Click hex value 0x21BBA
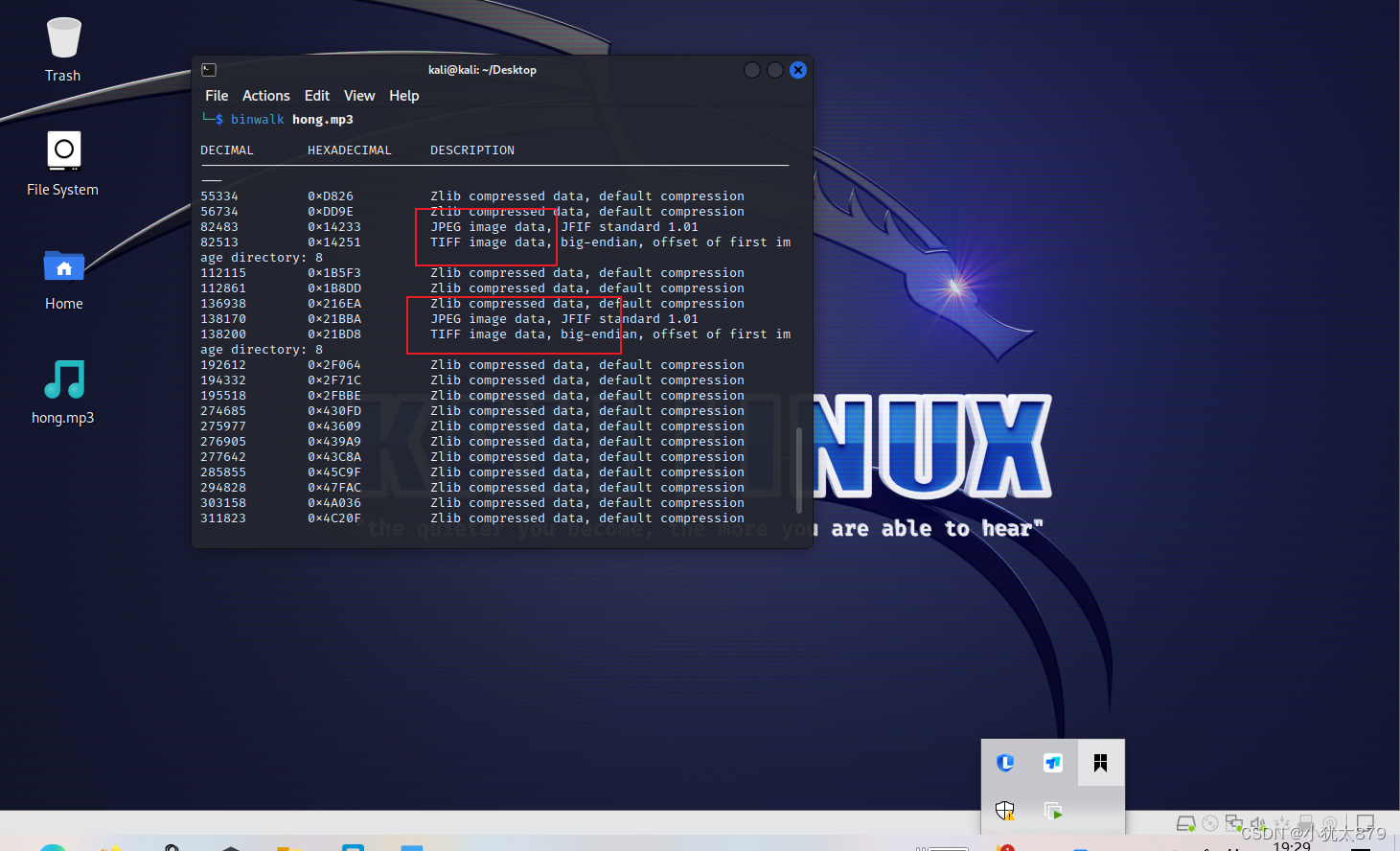The image size is (1400, 851). click(x=334, y=319)
